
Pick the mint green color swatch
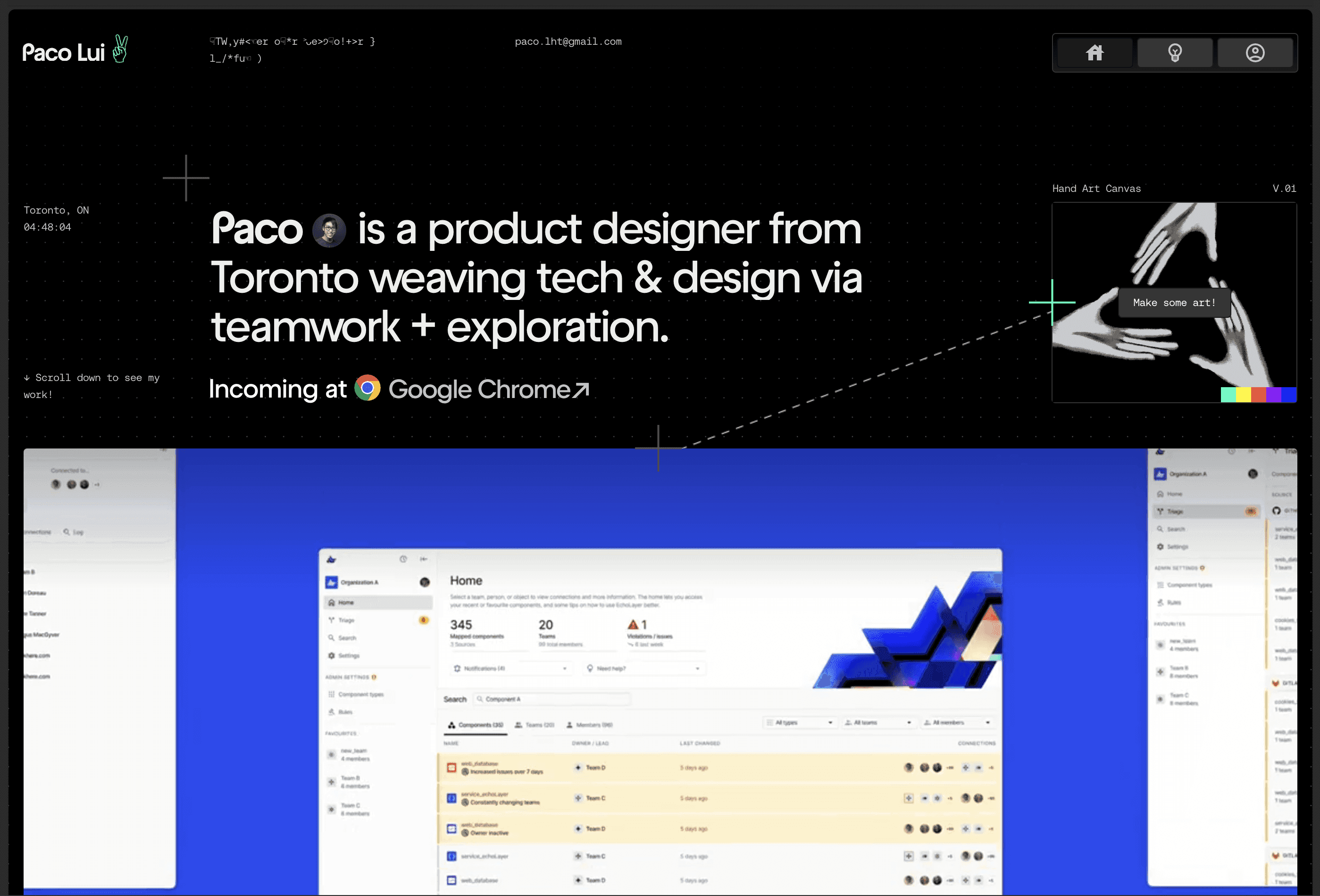pyautogui.click(x=1228, y=395)
